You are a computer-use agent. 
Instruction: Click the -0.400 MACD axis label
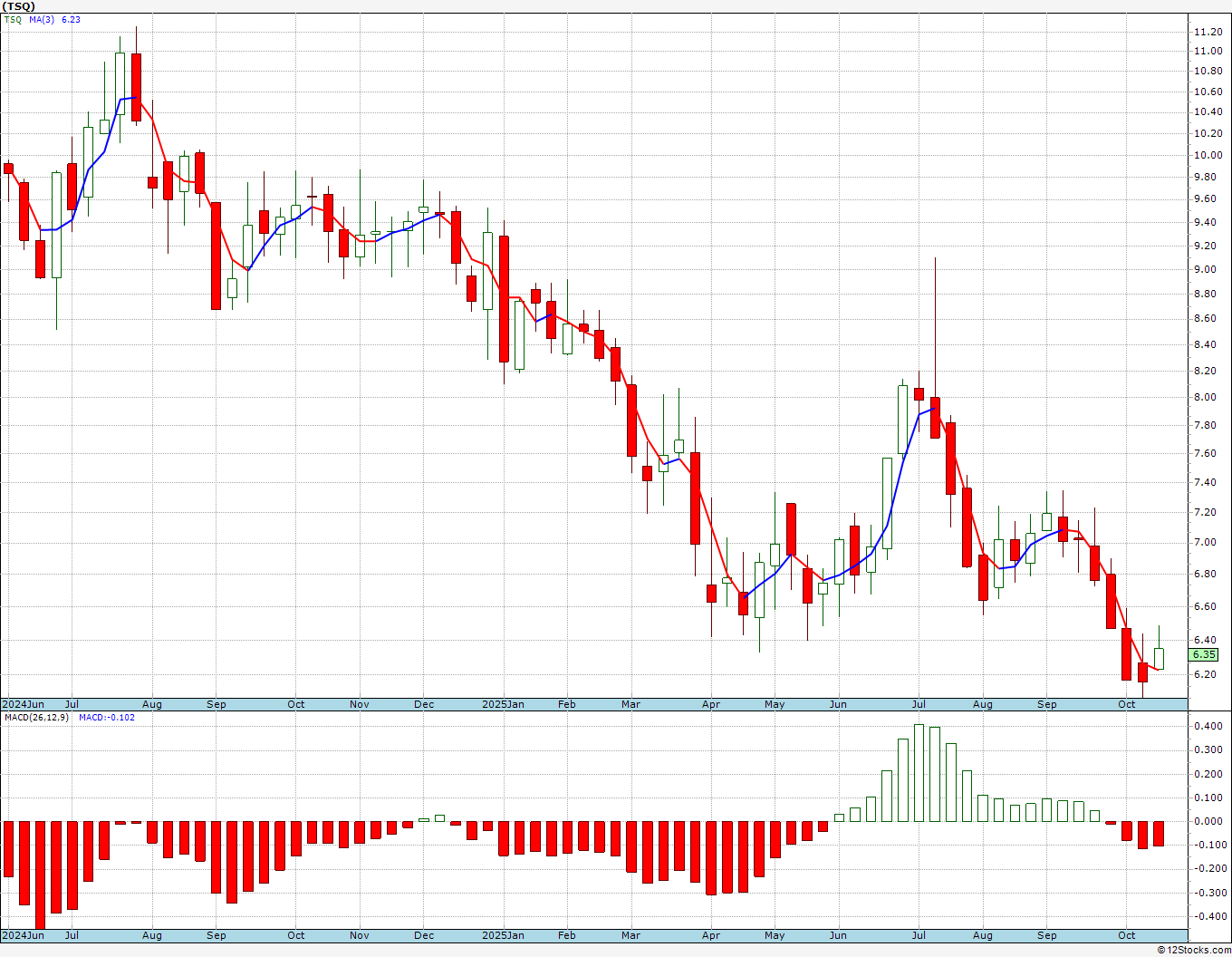[x=1206, y=916]
